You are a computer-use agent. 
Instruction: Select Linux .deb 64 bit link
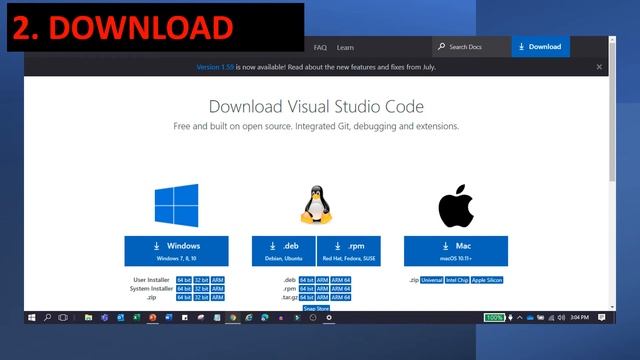click(x=307, y=280)
